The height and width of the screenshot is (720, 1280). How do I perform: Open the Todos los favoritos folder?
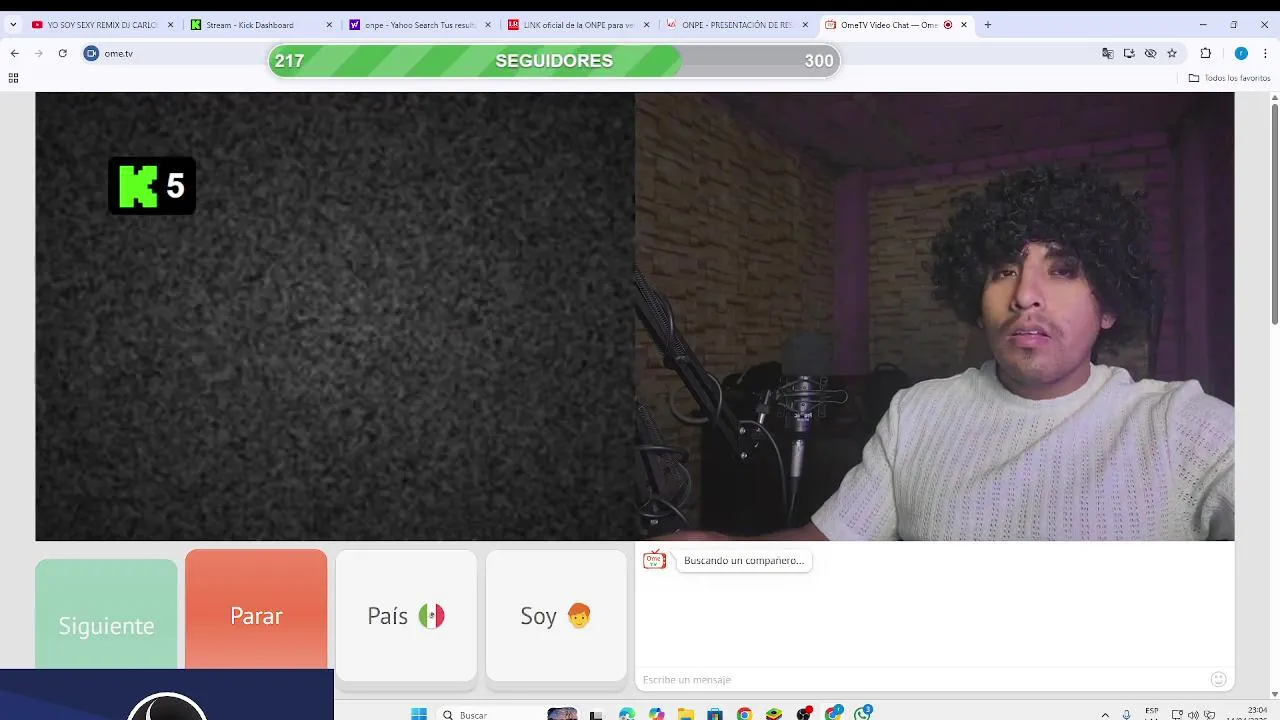(x=1229, y=78)
